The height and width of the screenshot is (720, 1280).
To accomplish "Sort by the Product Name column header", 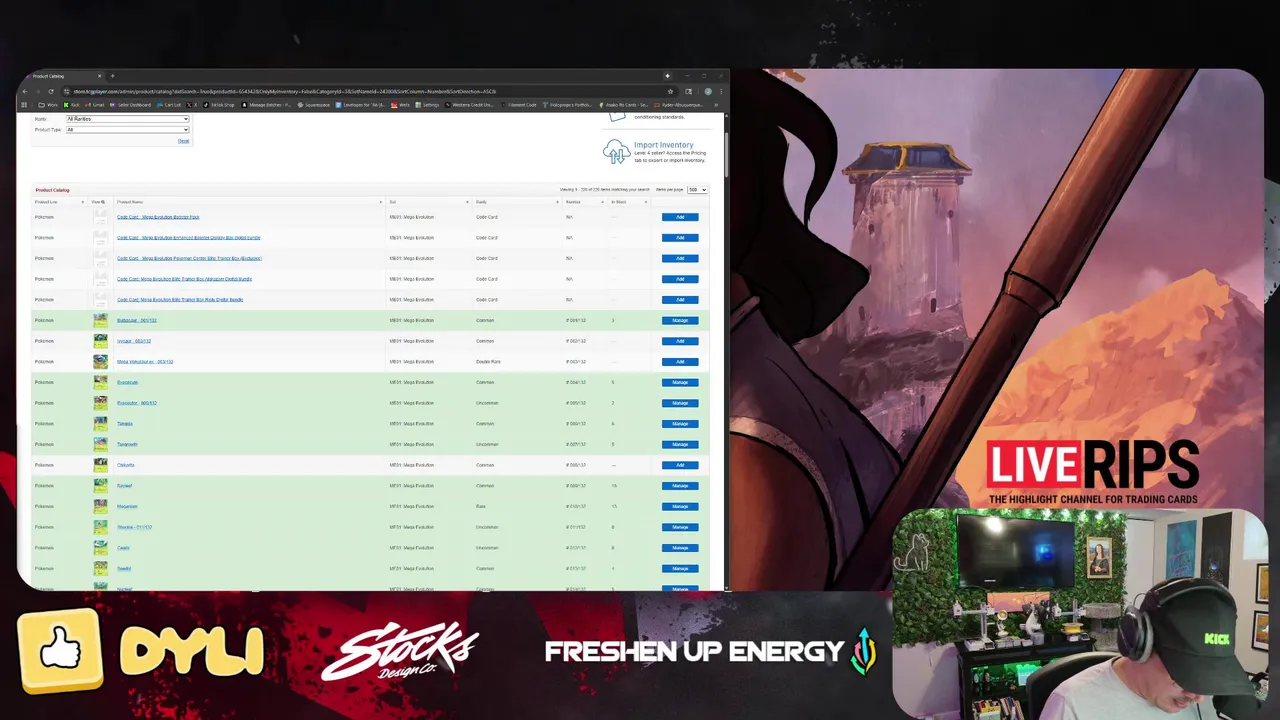I will click(130, 202).
